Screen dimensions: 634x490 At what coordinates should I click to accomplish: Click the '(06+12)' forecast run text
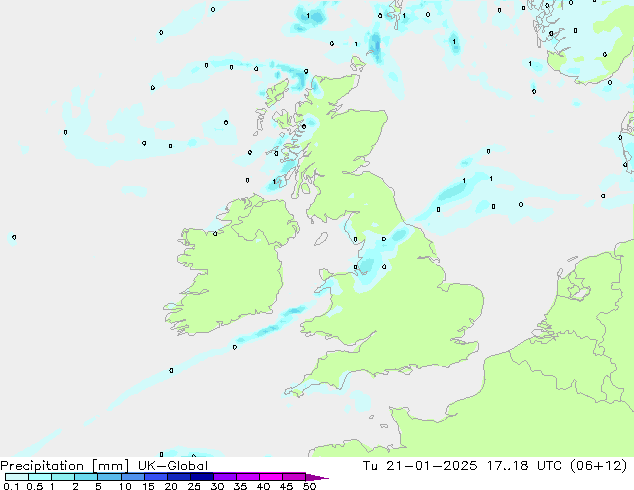(x=598, y=466)
